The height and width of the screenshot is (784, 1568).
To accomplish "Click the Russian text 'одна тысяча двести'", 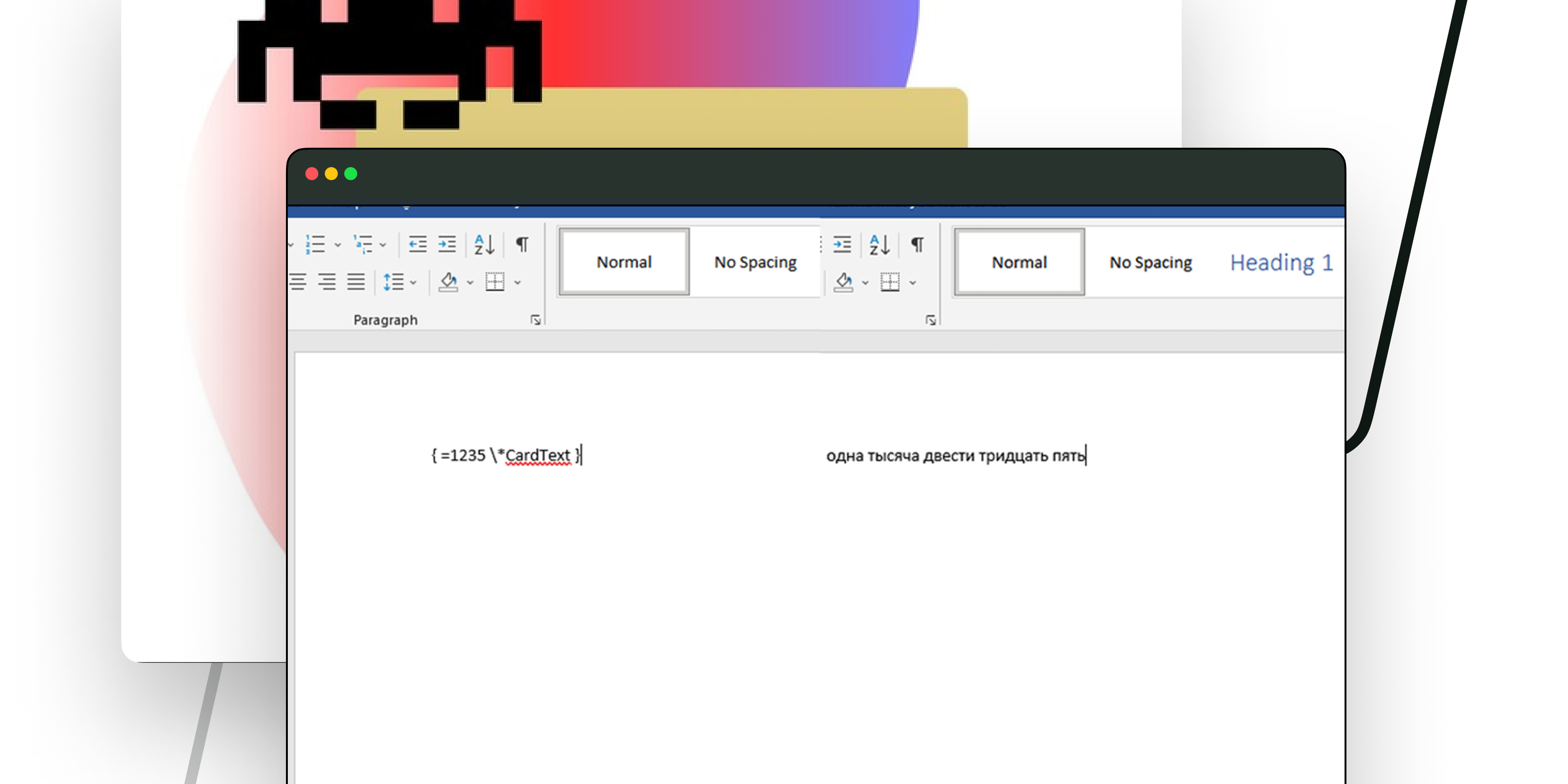I will (x=901, y=456).
